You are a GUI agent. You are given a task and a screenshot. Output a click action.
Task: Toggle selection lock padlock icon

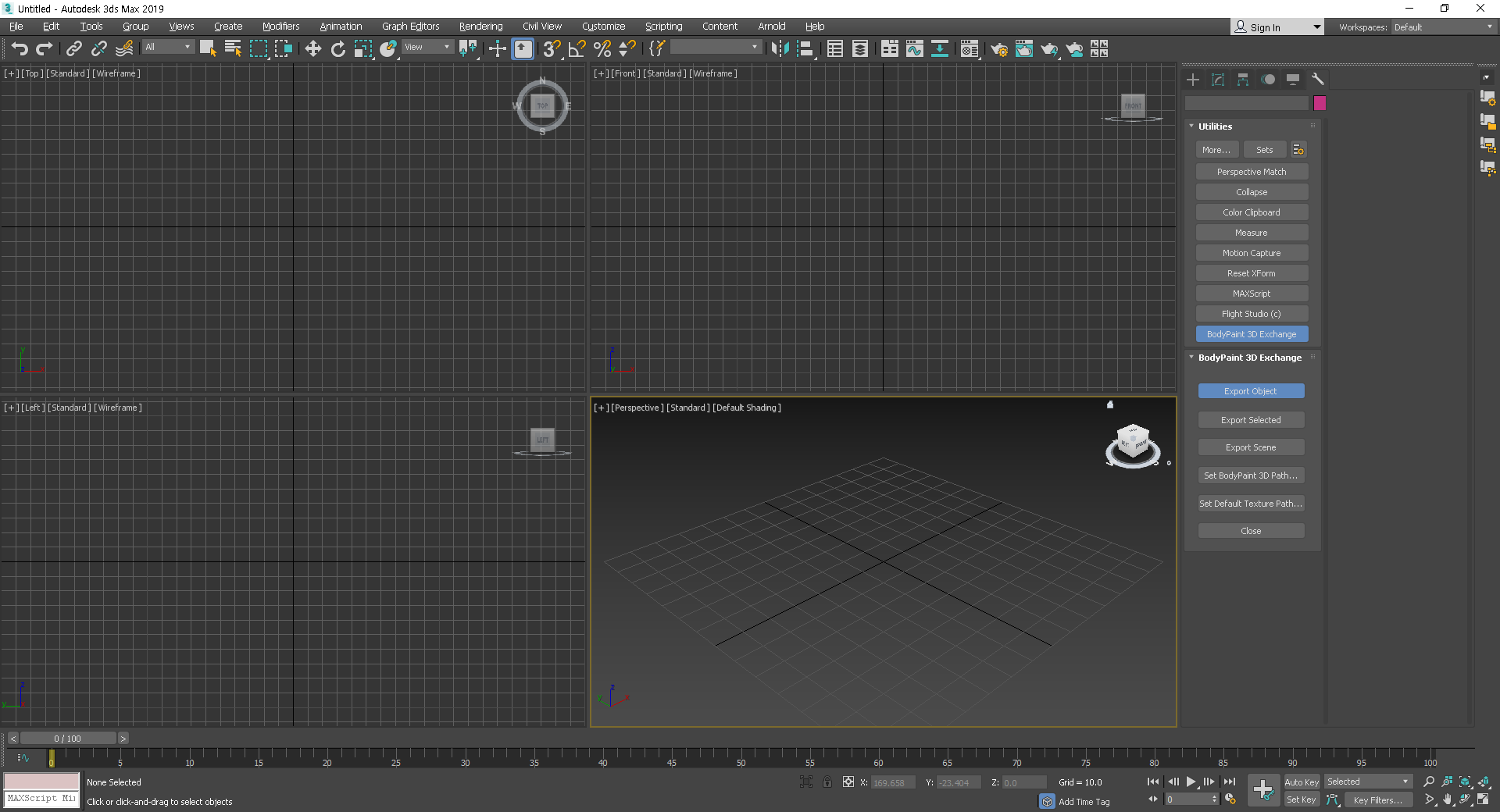[x=827, y=782]
